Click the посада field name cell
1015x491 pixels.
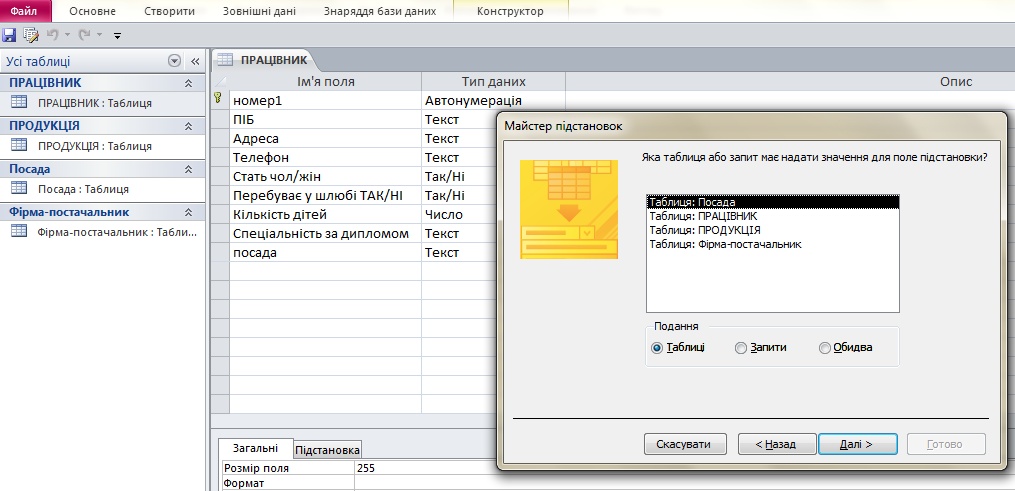coord(326,252)
